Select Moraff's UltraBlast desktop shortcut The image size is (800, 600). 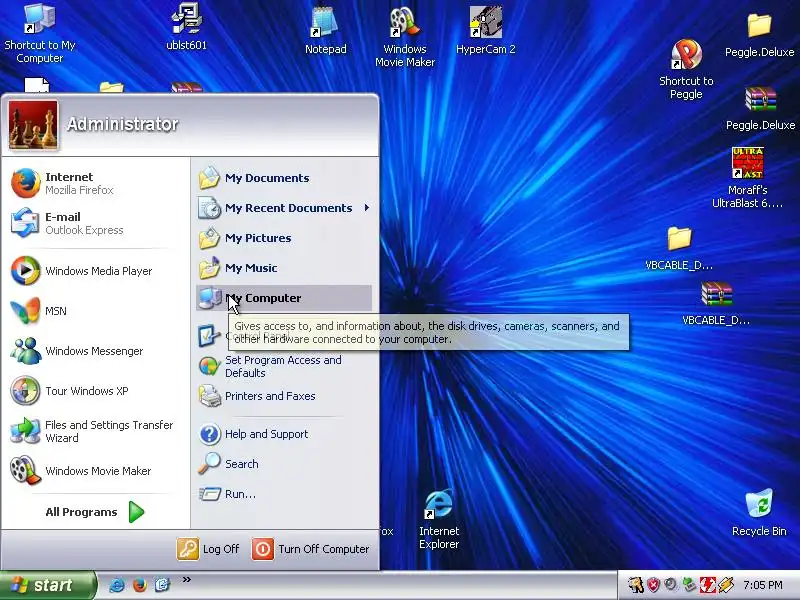747,178
